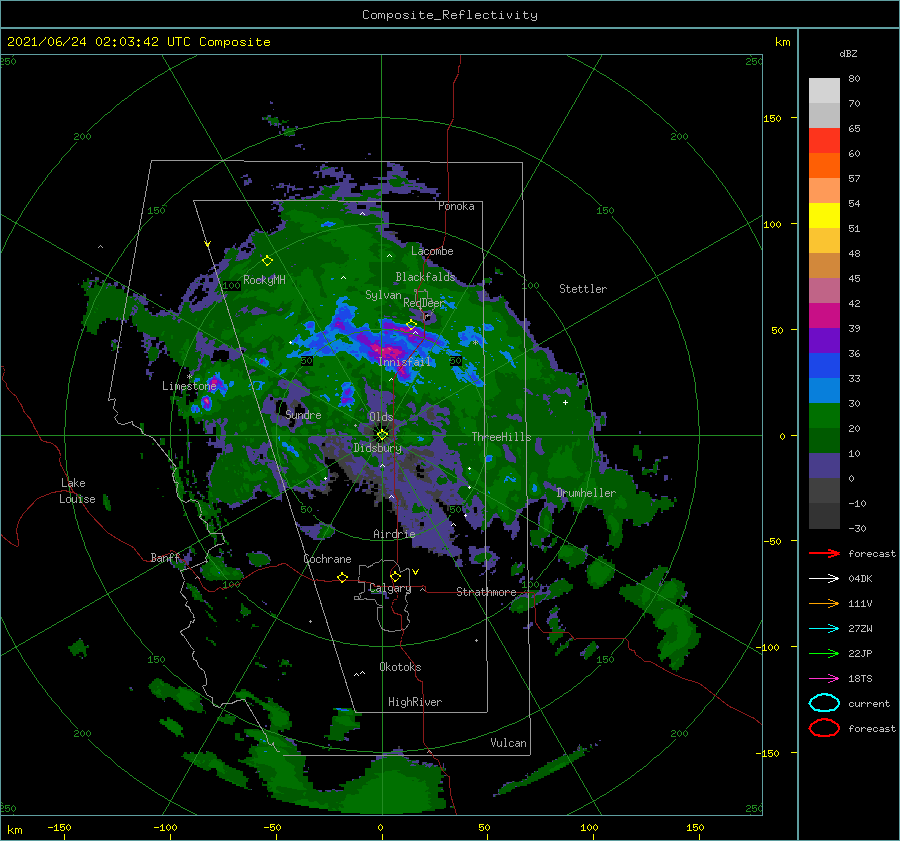Image resolution: width=900 pixels, height=841 pixels.
Task: Click the ThreeHills label
Action: [502, 437]
